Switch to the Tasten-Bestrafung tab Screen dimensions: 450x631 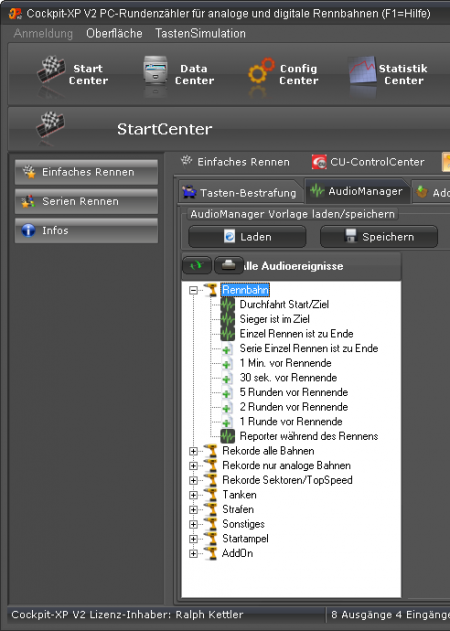[240, 192]
